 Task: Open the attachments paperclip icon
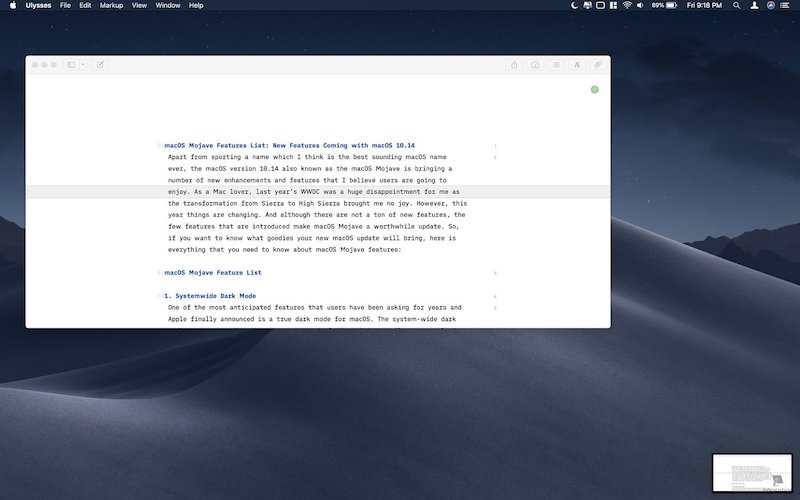[597, 65]
